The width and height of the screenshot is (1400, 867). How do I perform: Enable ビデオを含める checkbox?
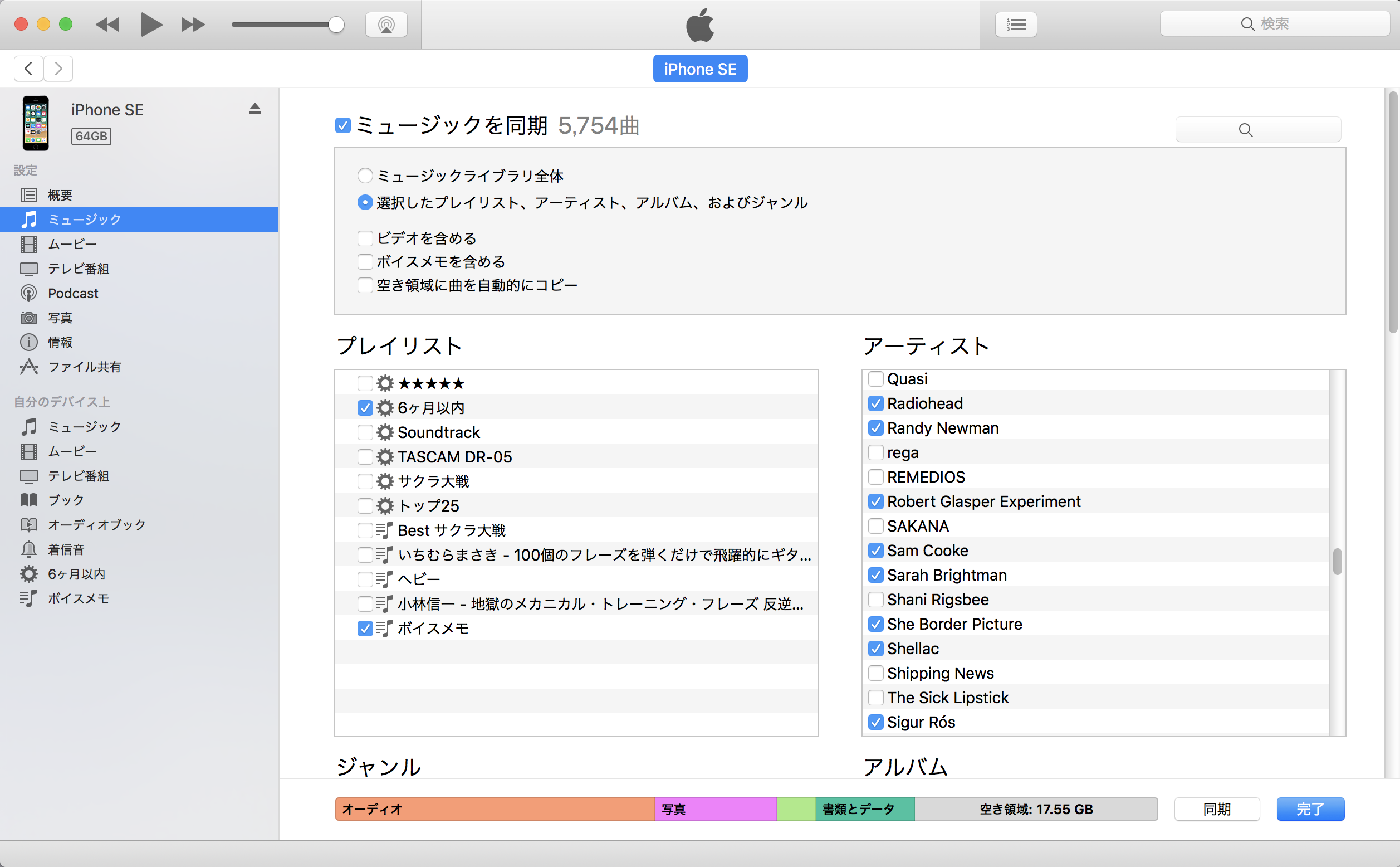tap(365, 238)
